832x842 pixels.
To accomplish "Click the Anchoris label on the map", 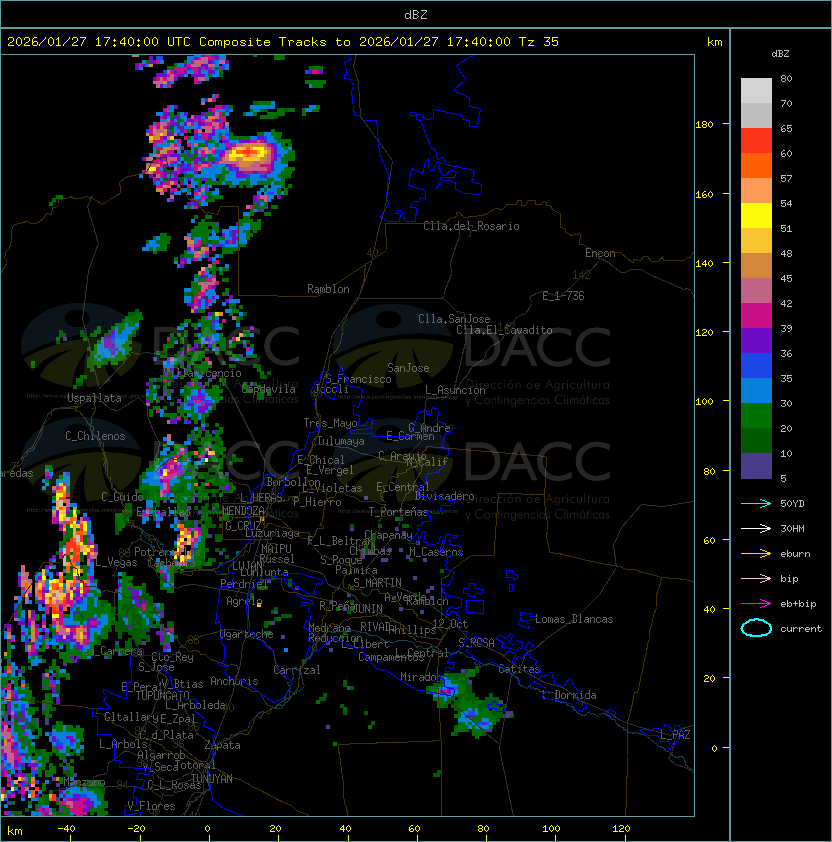I will pos(234,681).
